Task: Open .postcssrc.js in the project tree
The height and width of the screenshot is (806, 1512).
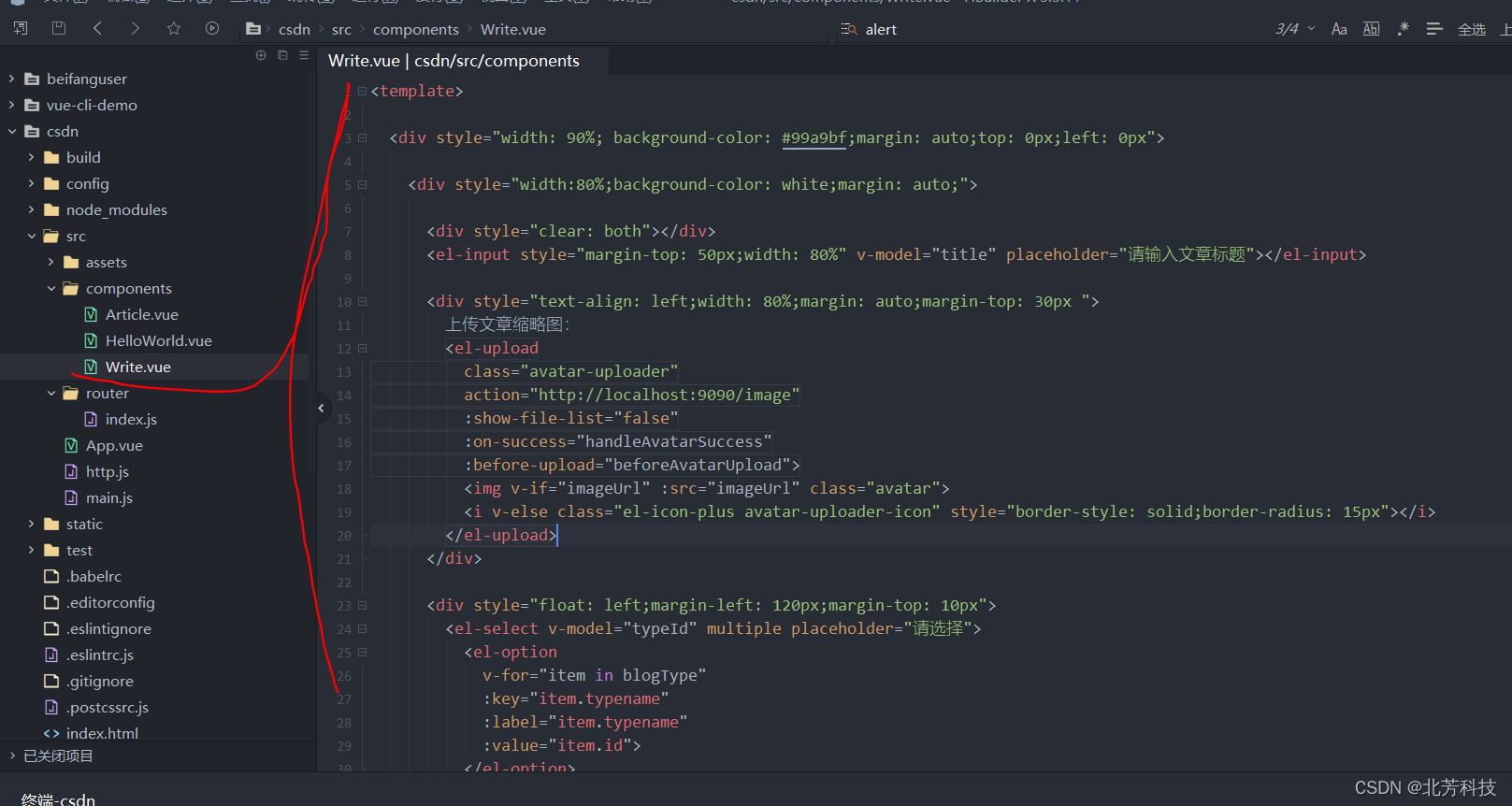Action: click(108, 707)
